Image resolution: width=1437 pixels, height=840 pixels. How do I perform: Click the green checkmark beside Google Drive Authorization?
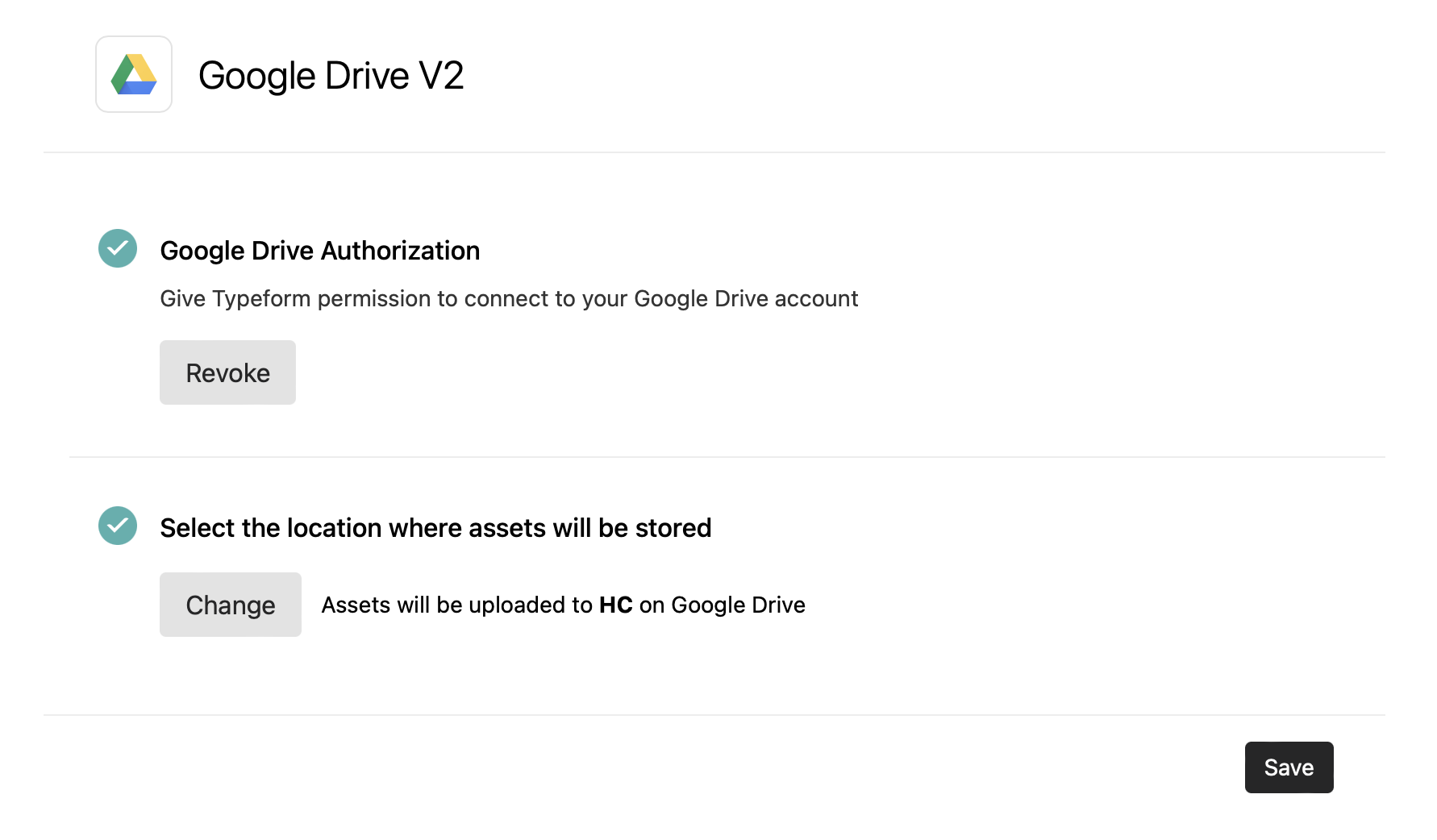(118, 248)
